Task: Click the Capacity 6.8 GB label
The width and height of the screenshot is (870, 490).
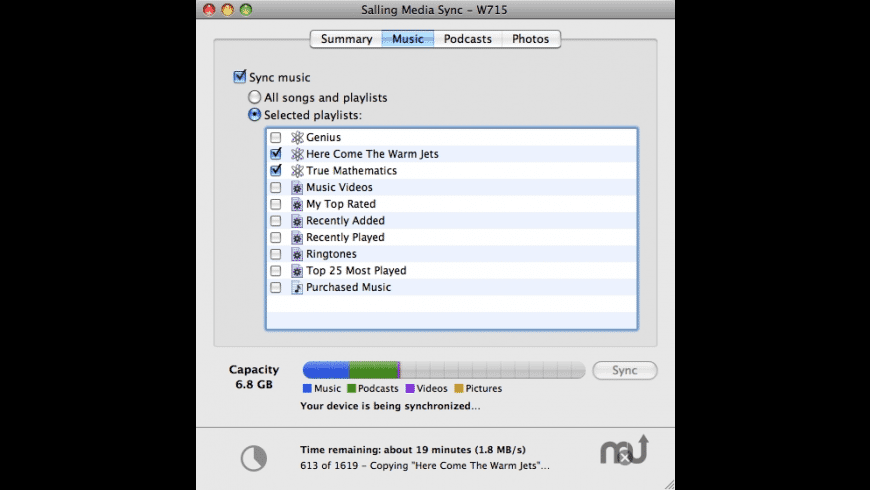Action: coord(254,377)
